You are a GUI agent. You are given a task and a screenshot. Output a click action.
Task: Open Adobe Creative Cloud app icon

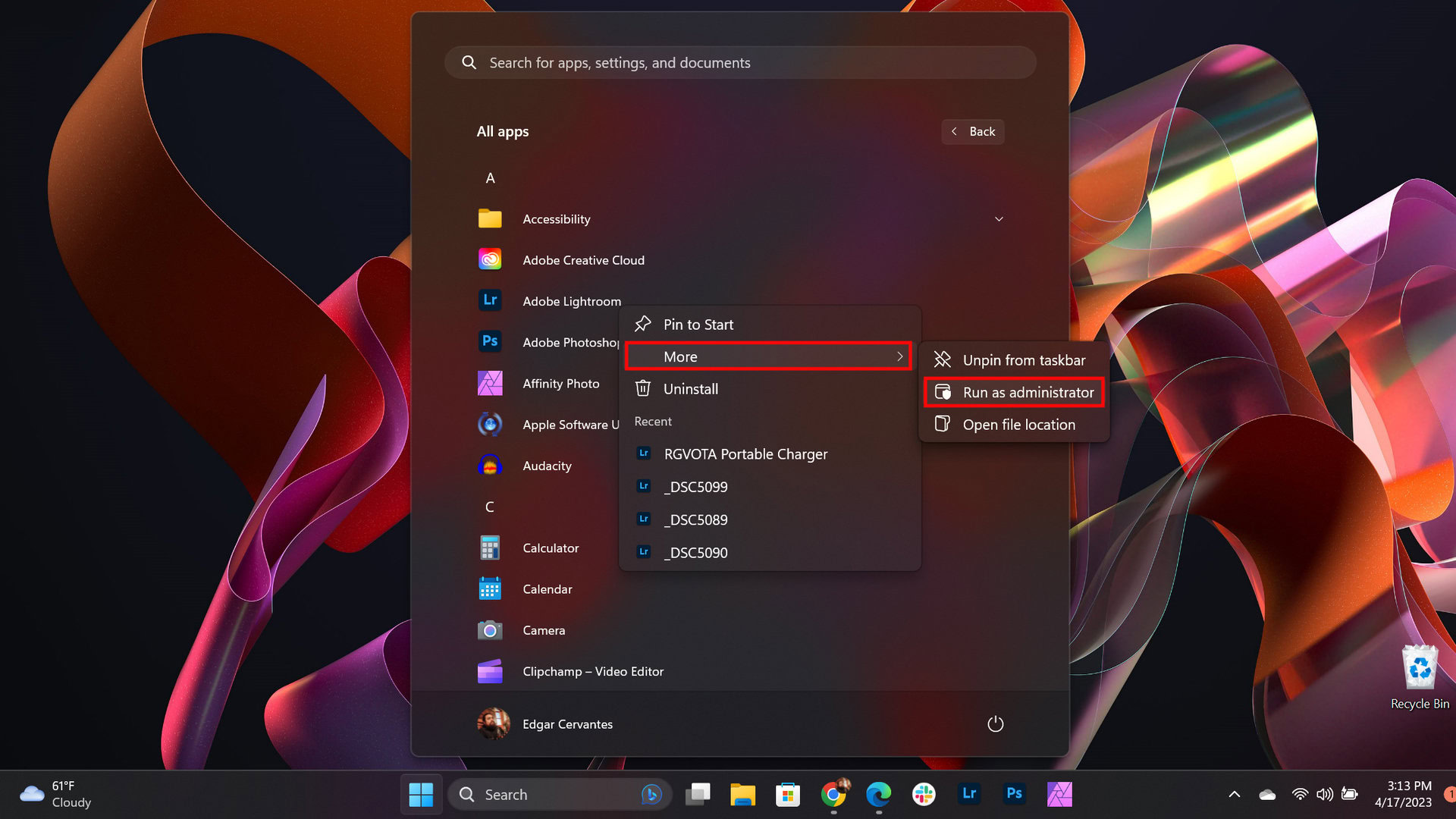click(x=490, y=260)
